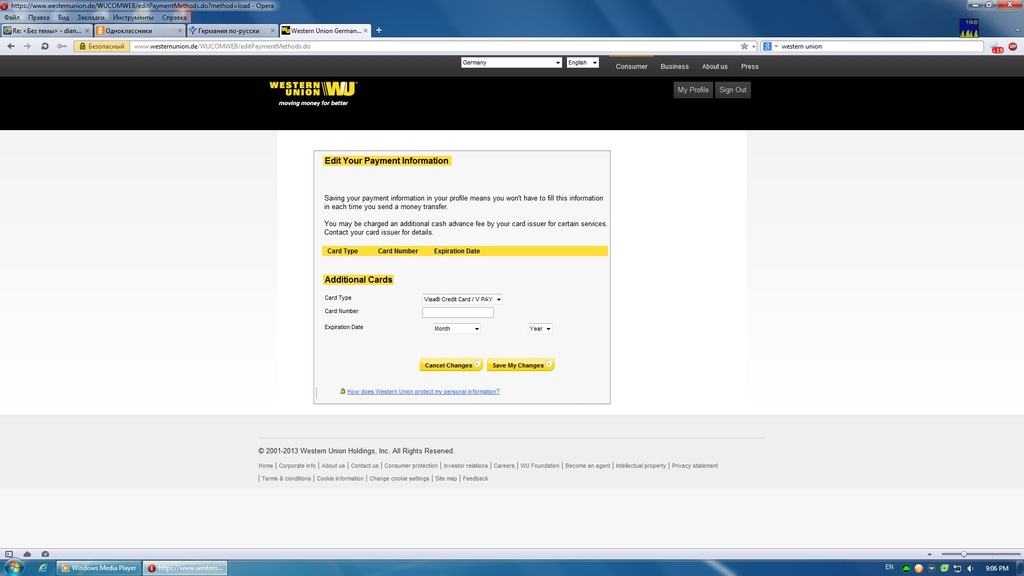
Task: Click the Western Union logo
Action: 313,92
